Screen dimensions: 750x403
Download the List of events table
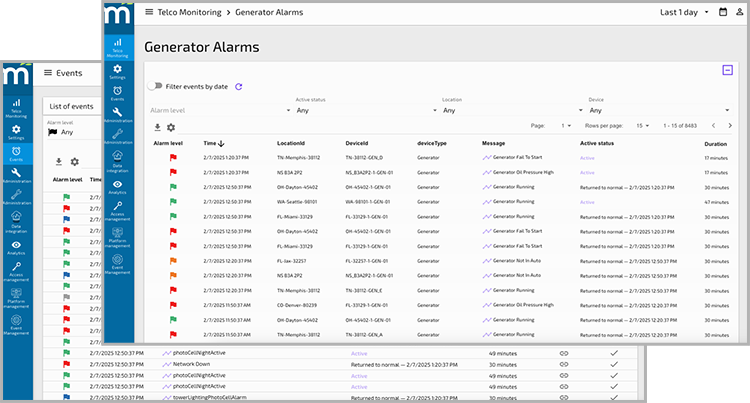click(58, 162)
